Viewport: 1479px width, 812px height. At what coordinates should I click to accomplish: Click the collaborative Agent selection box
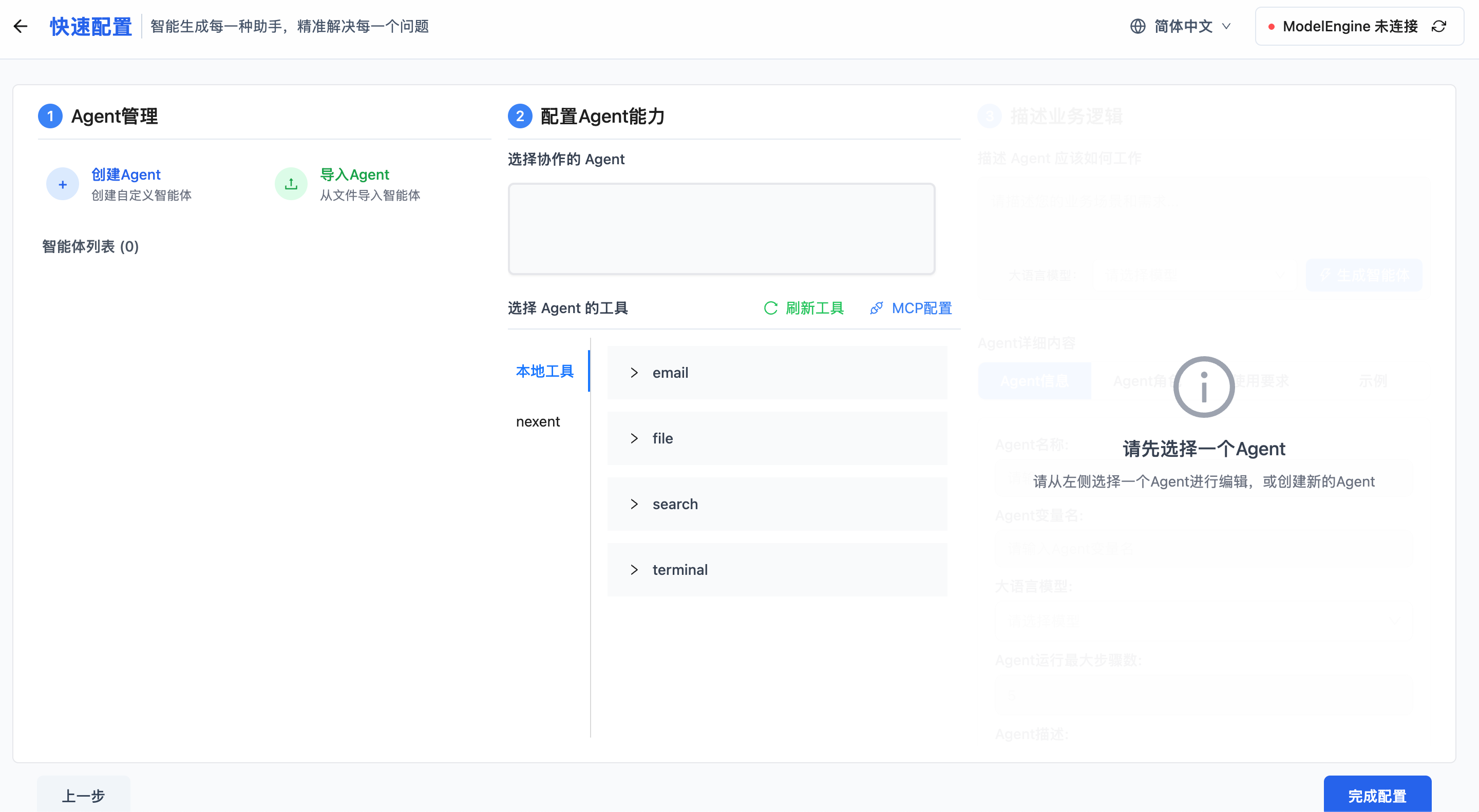point(721,229)
